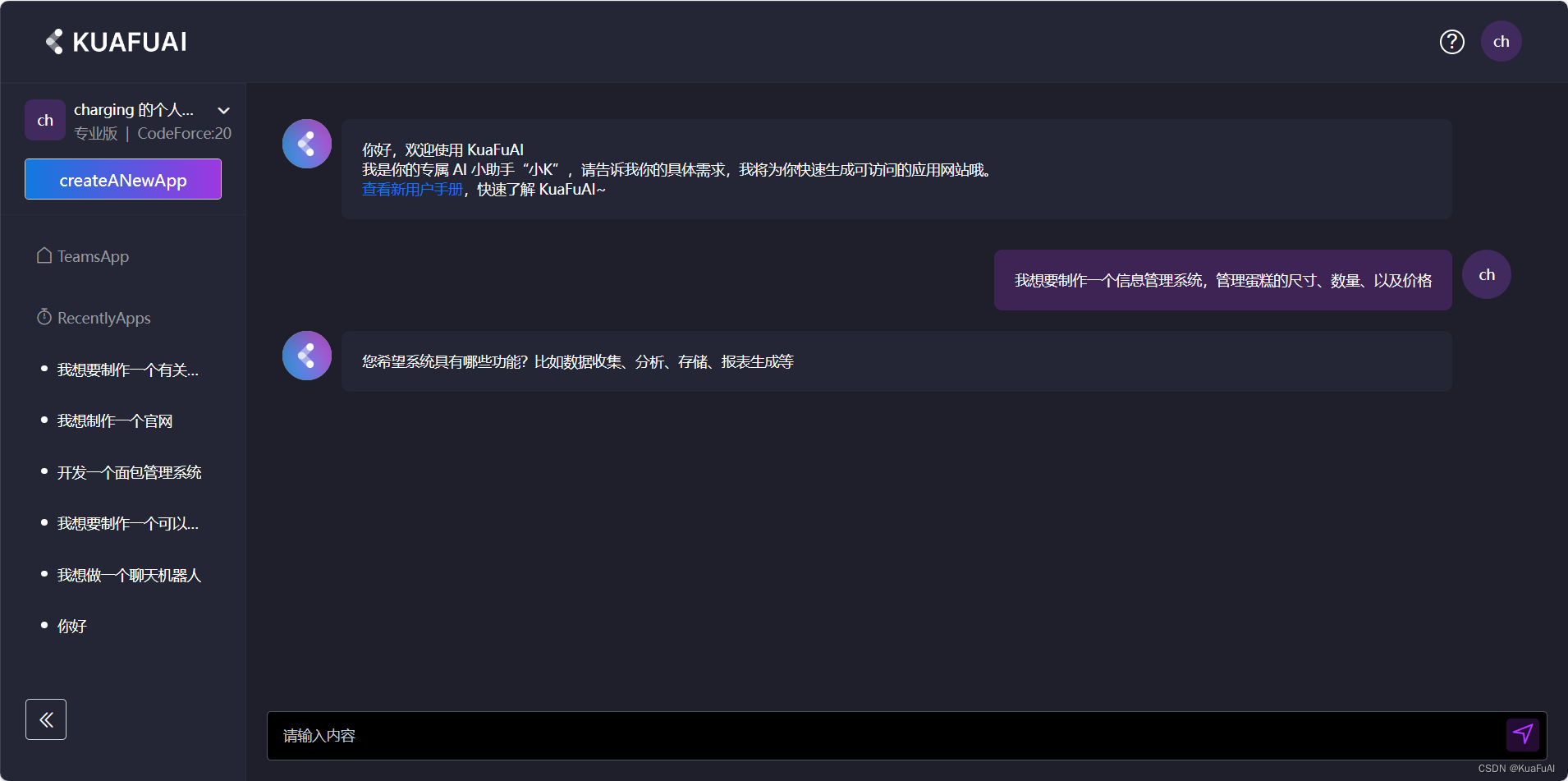Open the ch user avatar in header

pyautogui.click(x=1501, y=42)
